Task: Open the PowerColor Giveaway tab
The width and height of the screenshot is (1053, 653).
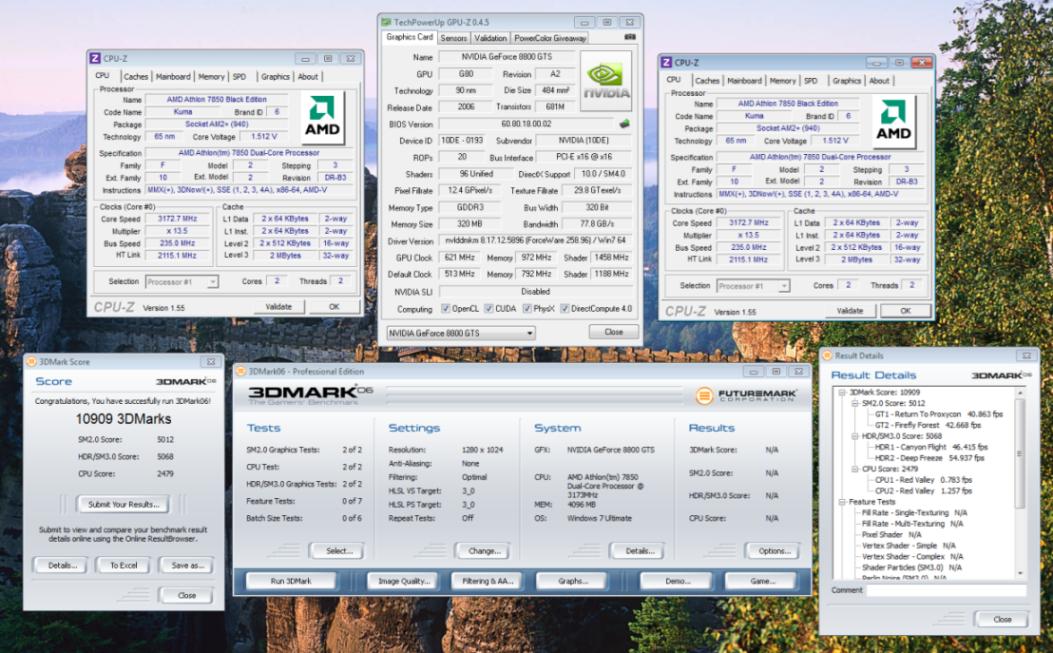Action: click(x=550, y=38)
